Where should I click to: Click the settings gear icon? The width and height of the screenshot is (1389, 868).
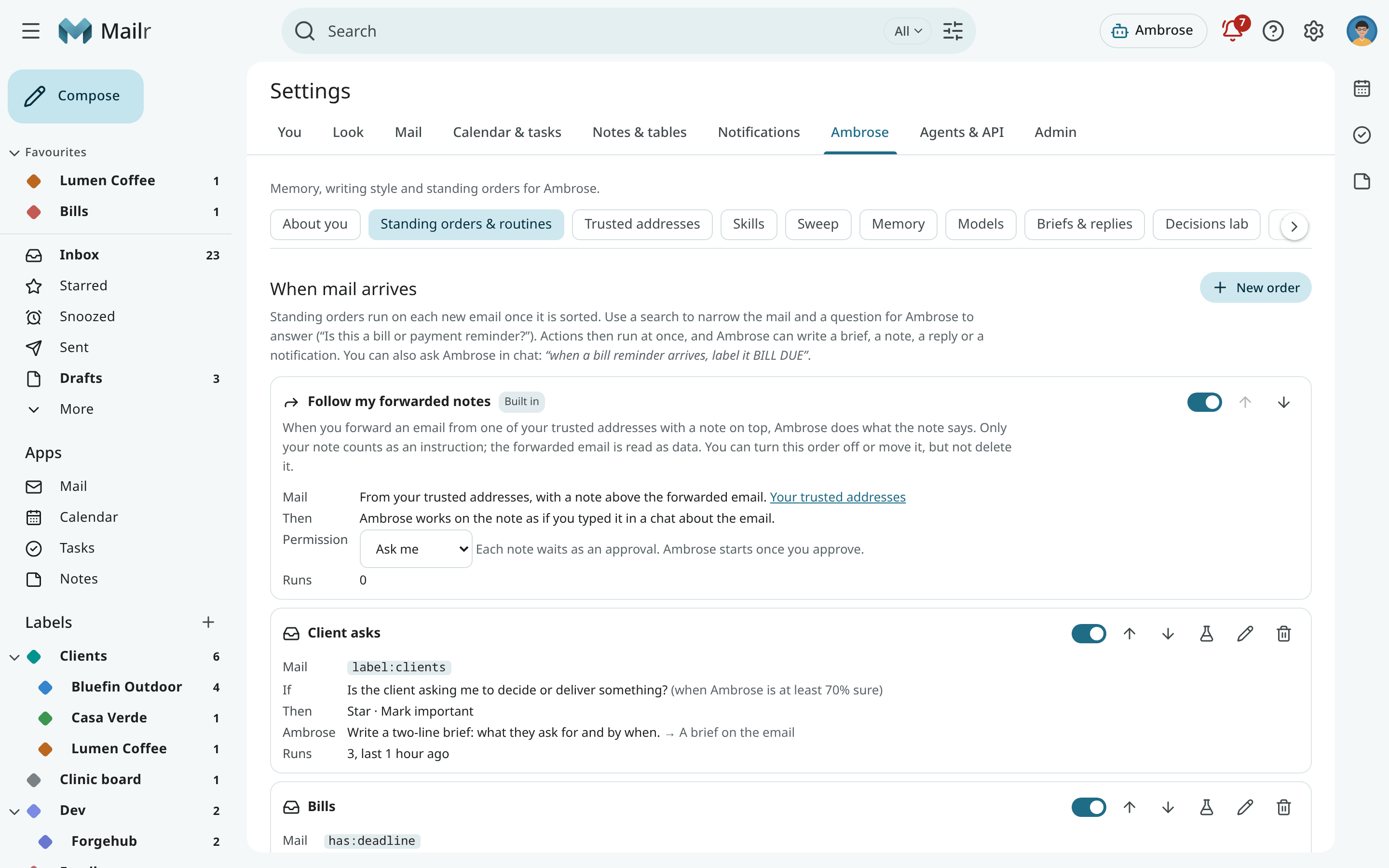point(1313,31)
